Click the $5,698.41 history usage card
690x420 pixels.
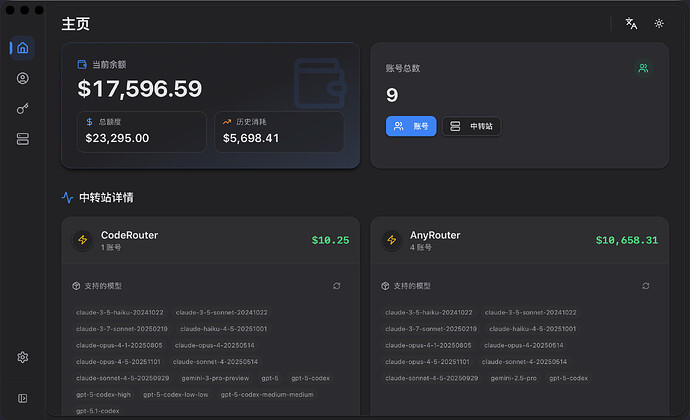tap(279, 132)
